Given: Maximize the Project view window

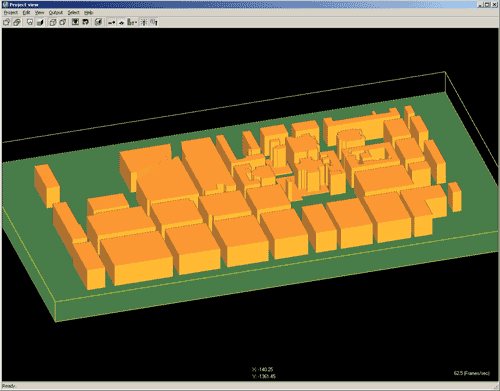Looking at the screenshot, I should [487, 4].
